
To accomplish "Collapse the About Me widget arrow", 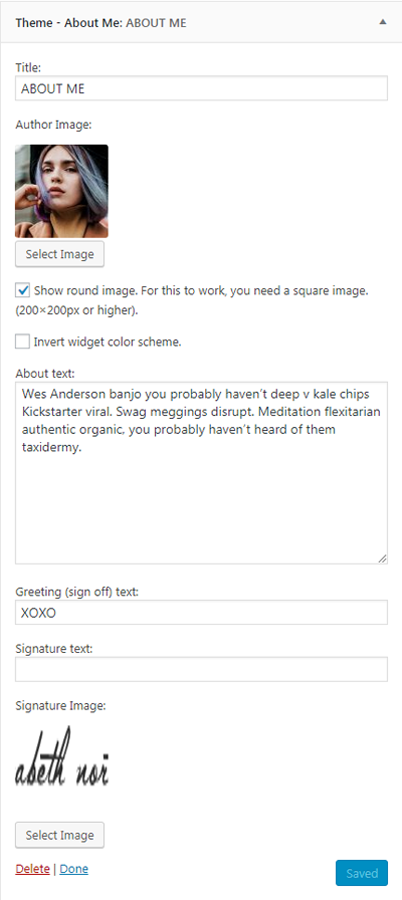I will [x=382, y=22].
